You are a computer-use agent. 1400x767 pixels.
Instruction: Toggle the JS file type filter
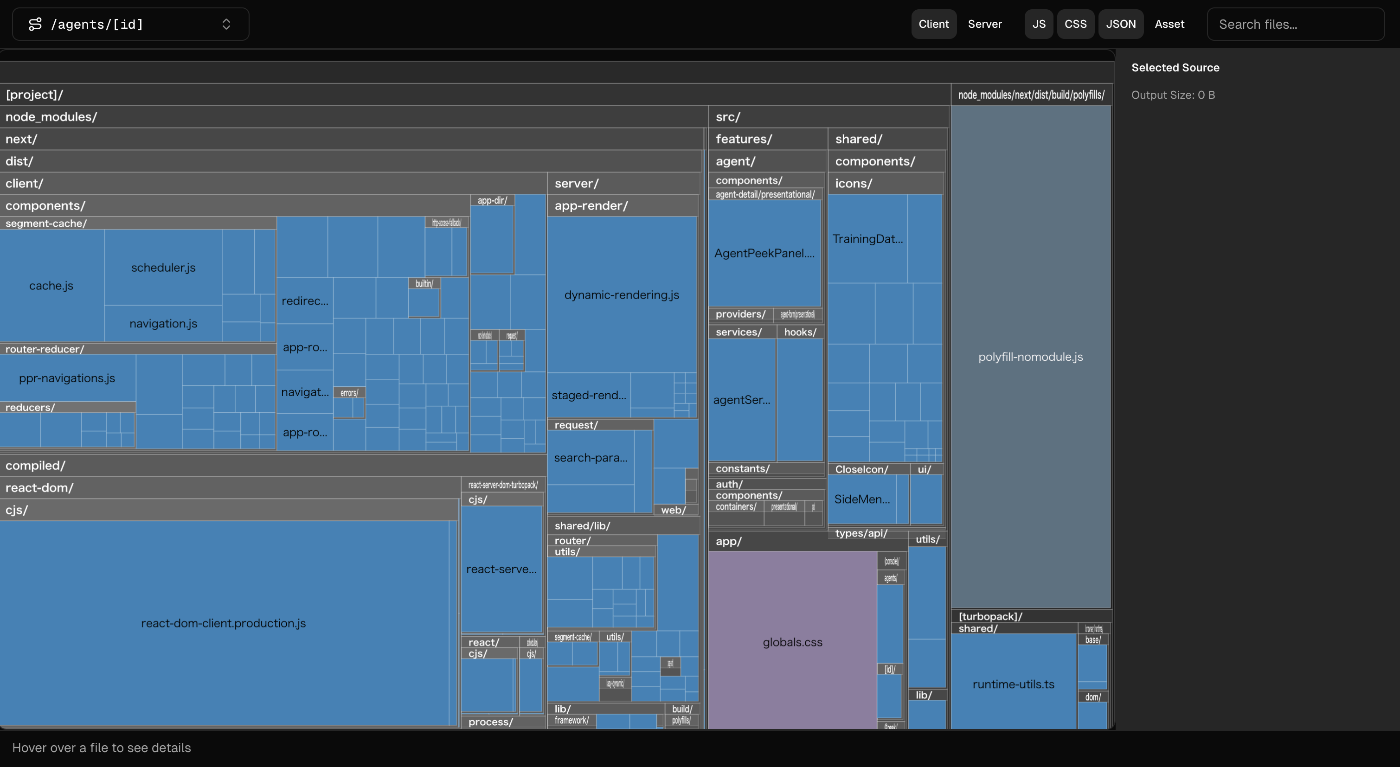pyautogui.click(x=1039, y=24)
